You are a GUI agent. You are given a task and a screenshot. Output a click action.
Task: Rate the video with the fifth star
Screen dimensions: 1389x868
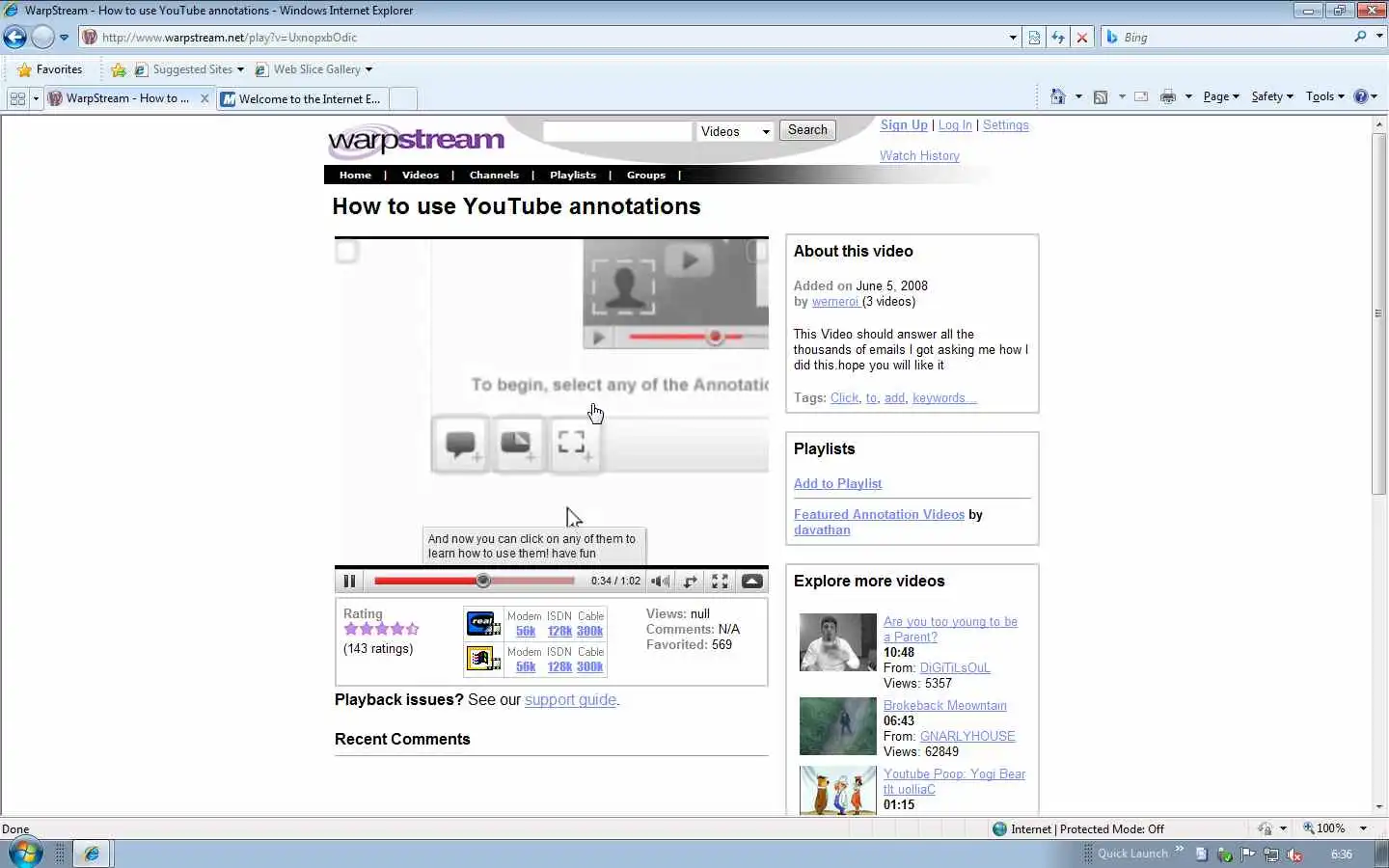pos(413,629)
